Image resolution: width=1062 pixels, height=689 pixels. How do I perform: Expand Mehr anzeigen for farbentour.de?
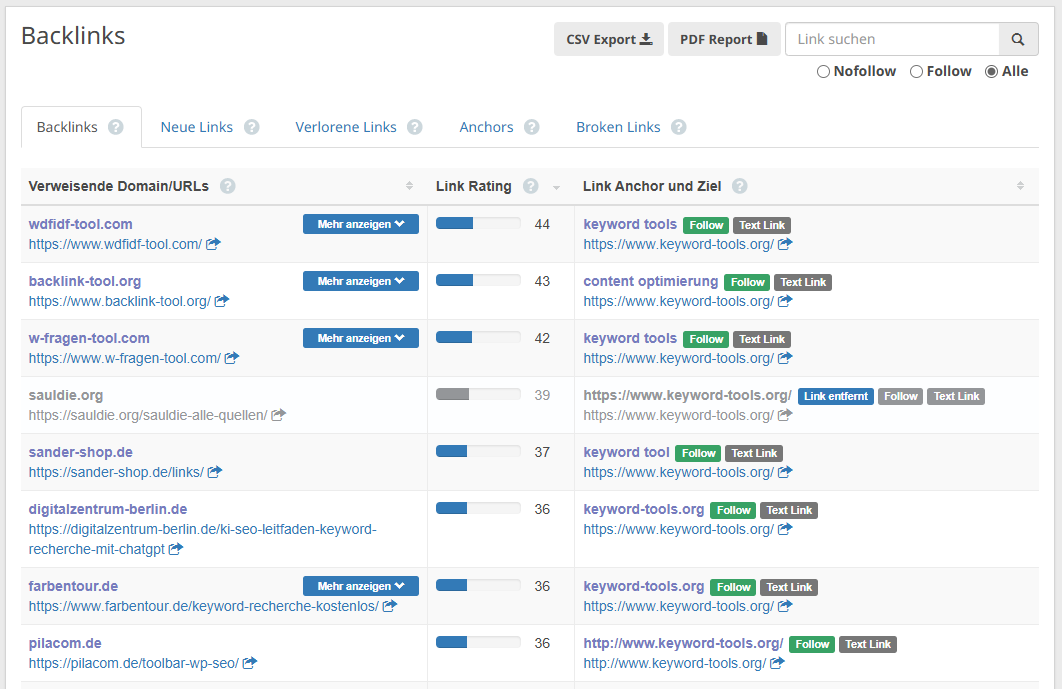click(x=360, y=586)
